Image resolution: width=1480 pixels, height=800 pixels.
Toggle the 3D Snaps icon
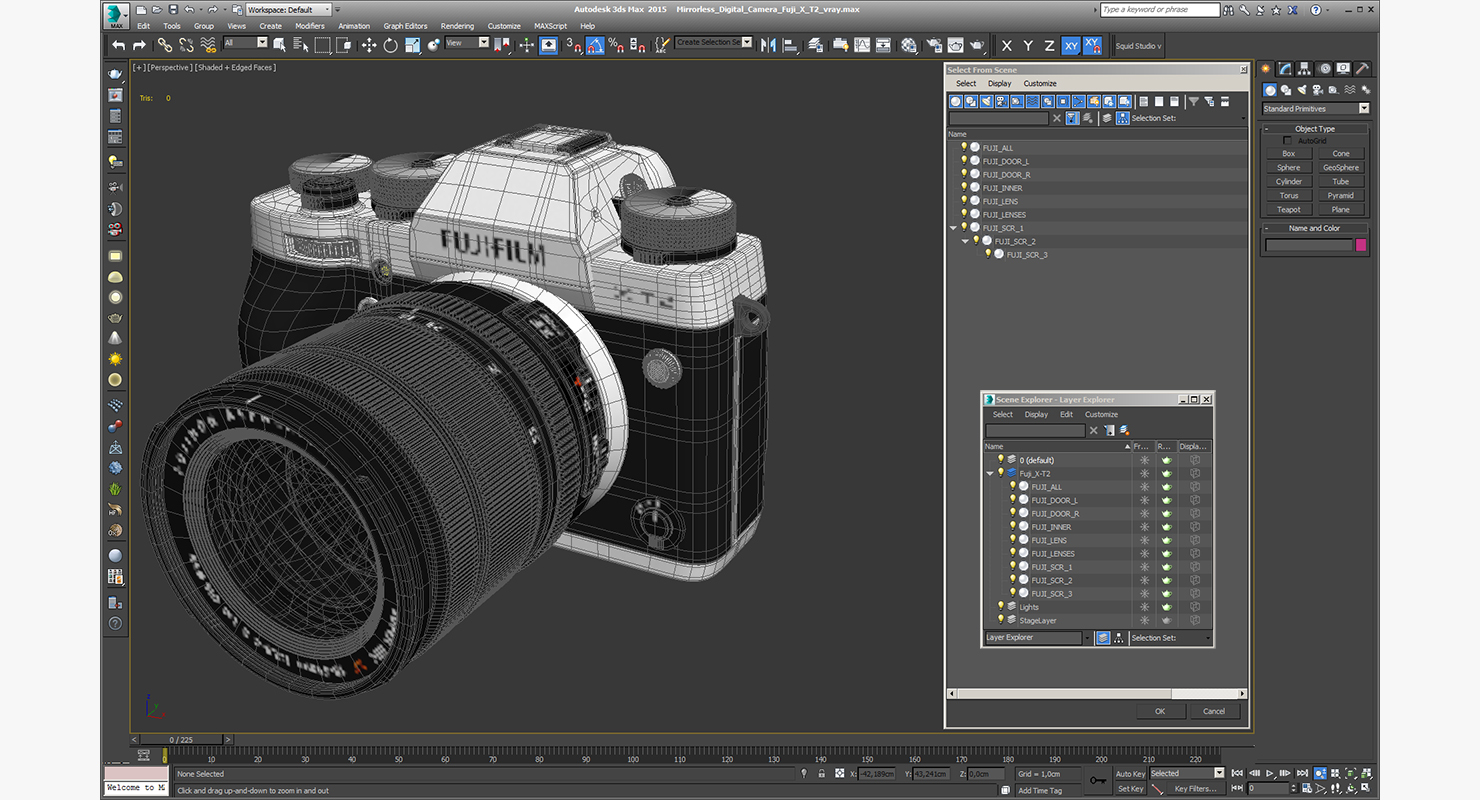pos(573,45)
